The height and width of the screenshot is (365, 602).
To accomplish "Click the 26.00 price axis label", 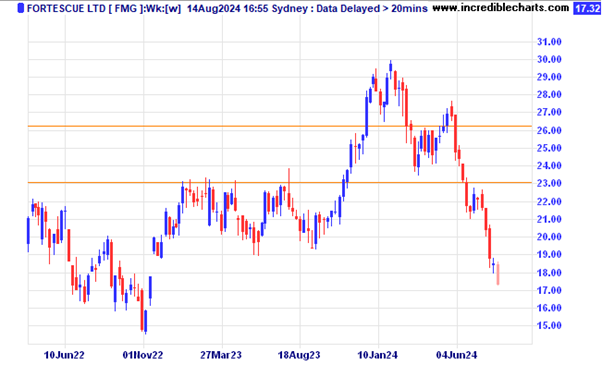I will [x=549, y=130].
